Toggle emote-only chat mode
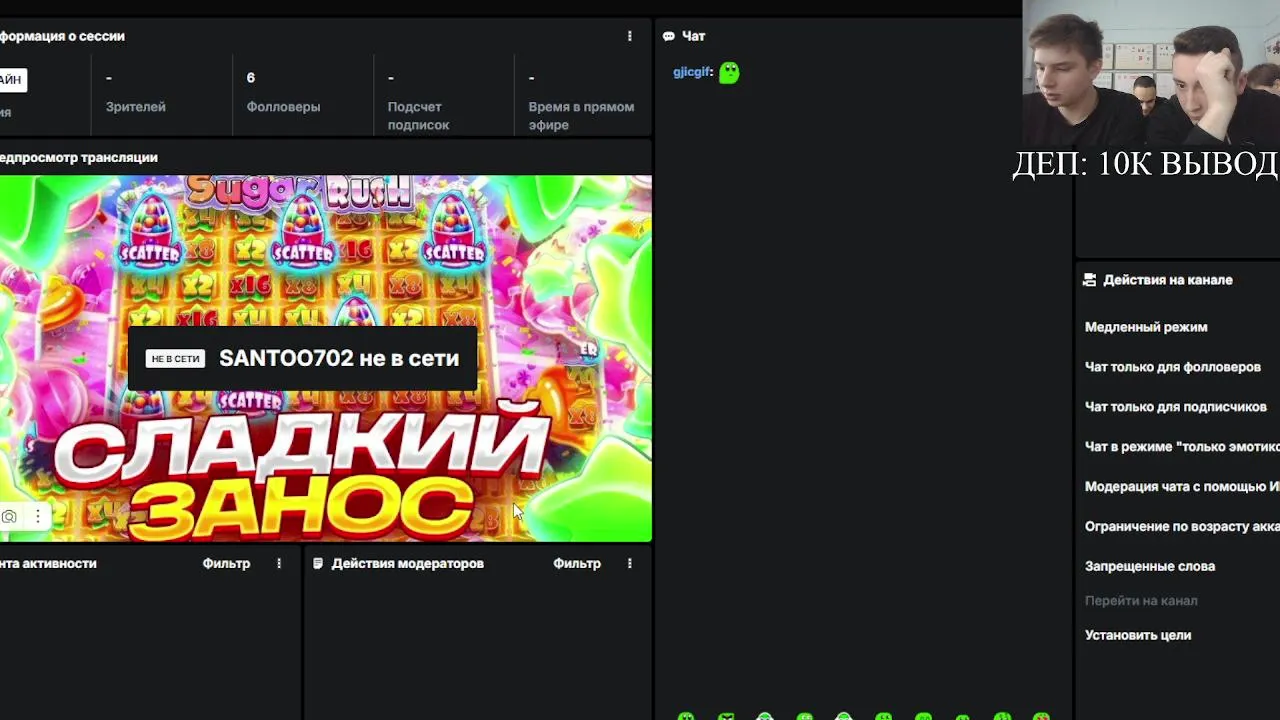The height and width of the screenshot is (720, 1280). pos(1182,447)
